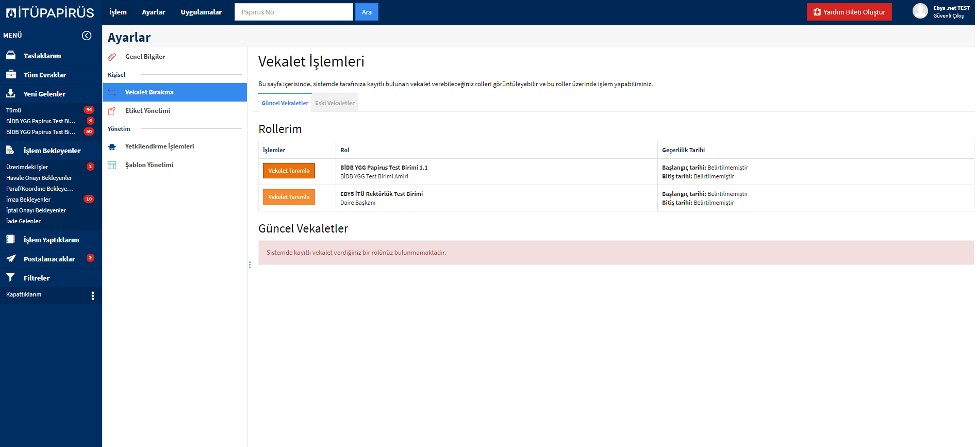The width and height of the screenshot is (977, 447).
Task: Click Vekalet Tanımla for BİDB YGG Papirus row
Action: click(289, 171)
